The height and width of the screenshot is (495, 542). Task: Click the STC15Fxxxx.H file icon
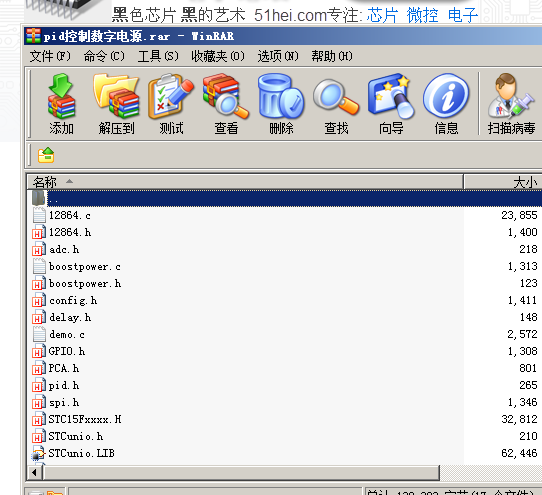pos(39,419)
